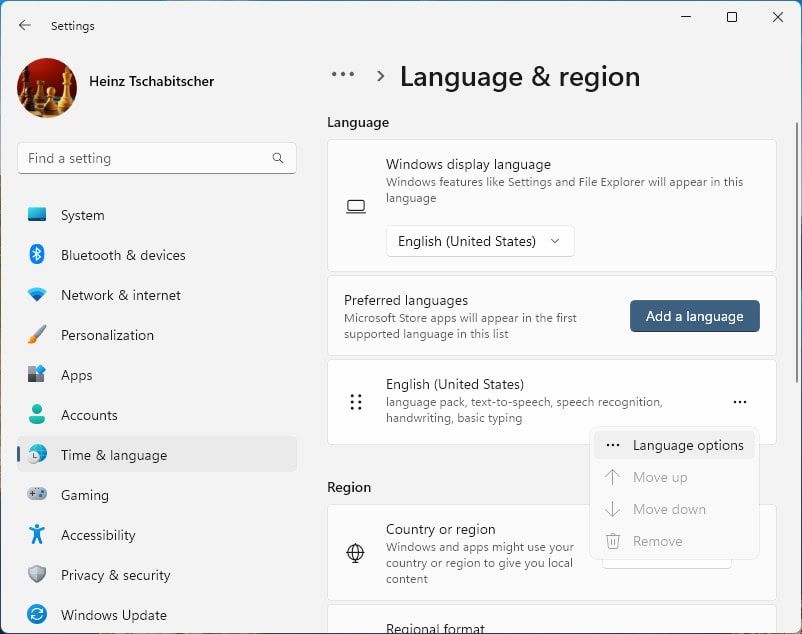The height and width of the screenshot is (634, 802).
Task: Open the Gaming controller icon
Action: (37, 494)
